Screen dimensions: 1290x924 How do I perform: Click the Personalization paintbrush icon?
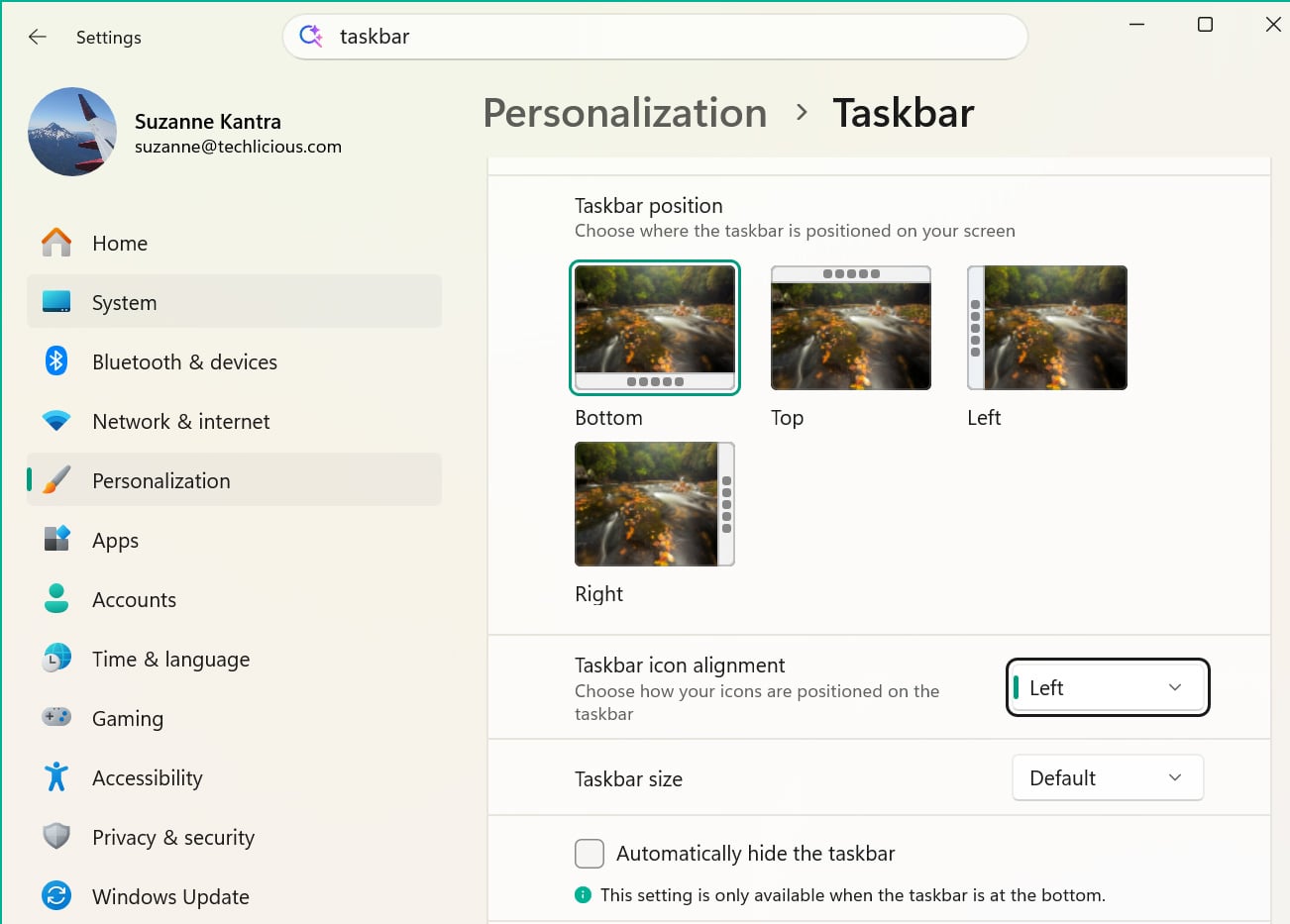coord(56,480)
